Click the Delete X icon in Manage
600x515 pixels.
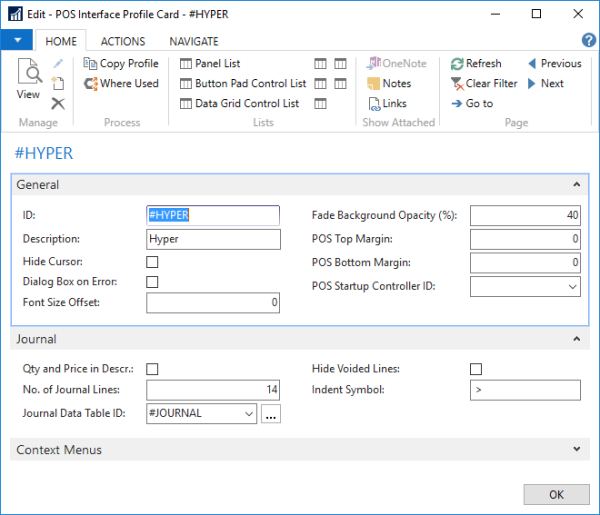[x=58, y=103]
